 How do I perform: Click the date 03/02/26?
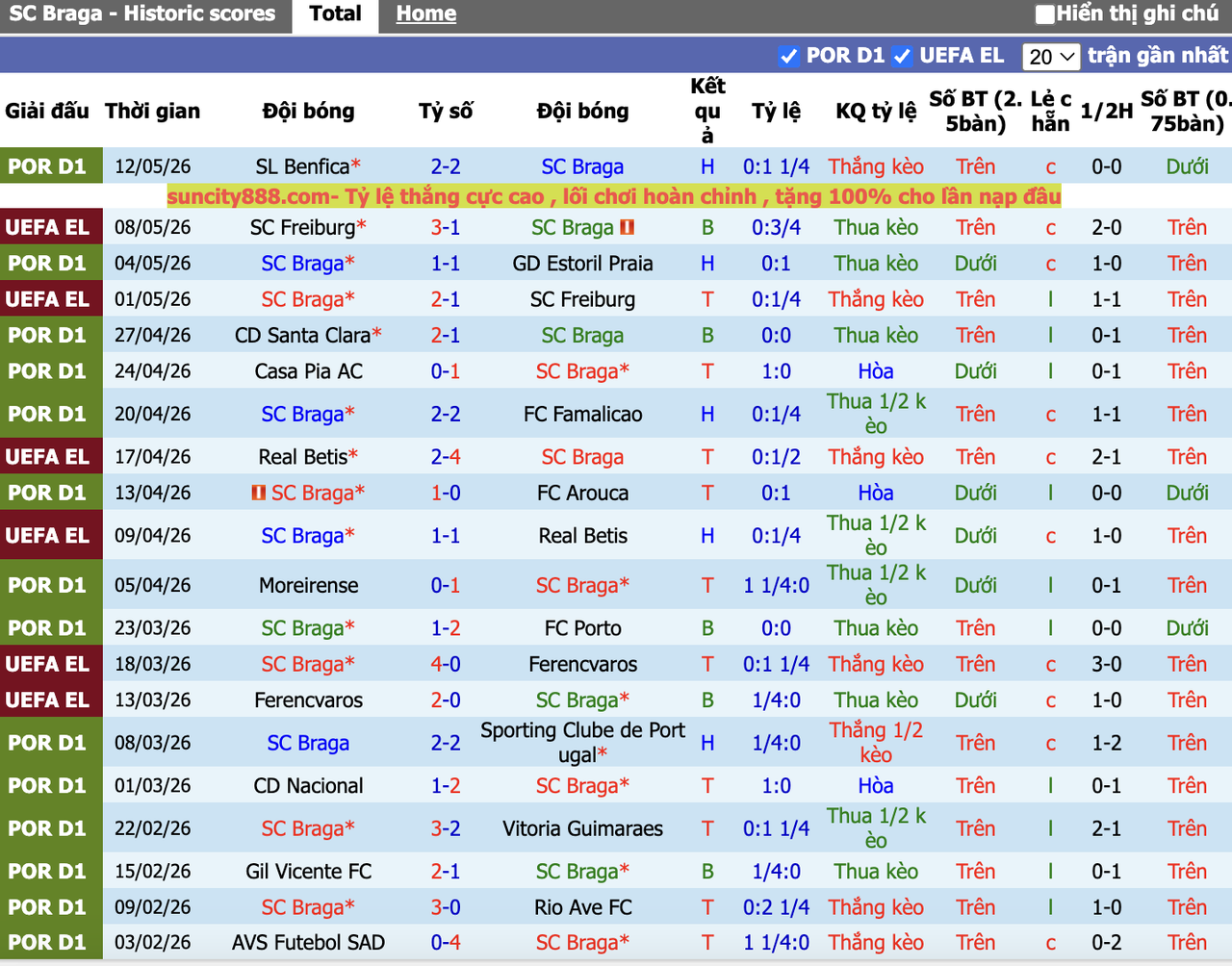152,943
